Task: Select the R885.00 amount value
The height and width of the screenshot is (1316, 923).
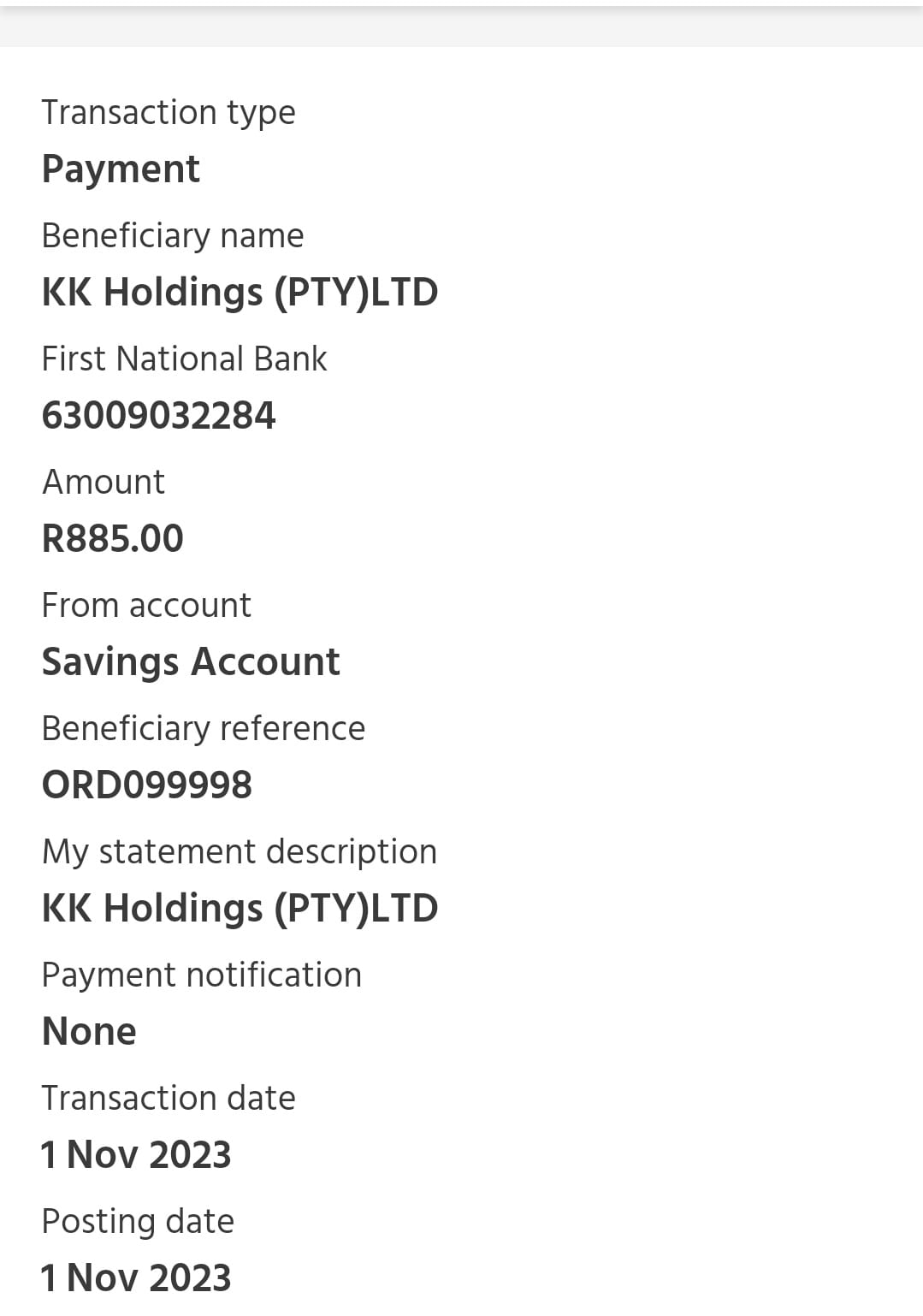Action: click(x=113, y=539)
